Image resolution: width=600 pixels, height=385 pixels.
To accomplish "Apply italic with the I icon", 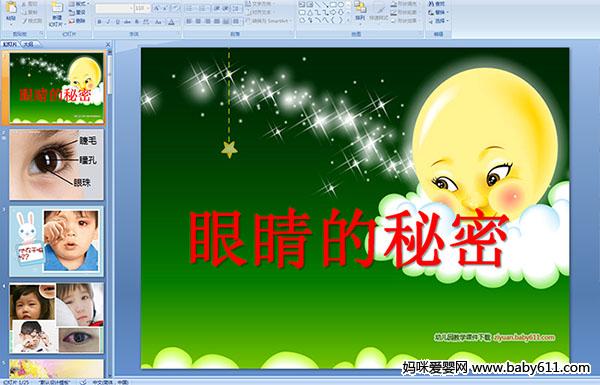I will point(108,22).
